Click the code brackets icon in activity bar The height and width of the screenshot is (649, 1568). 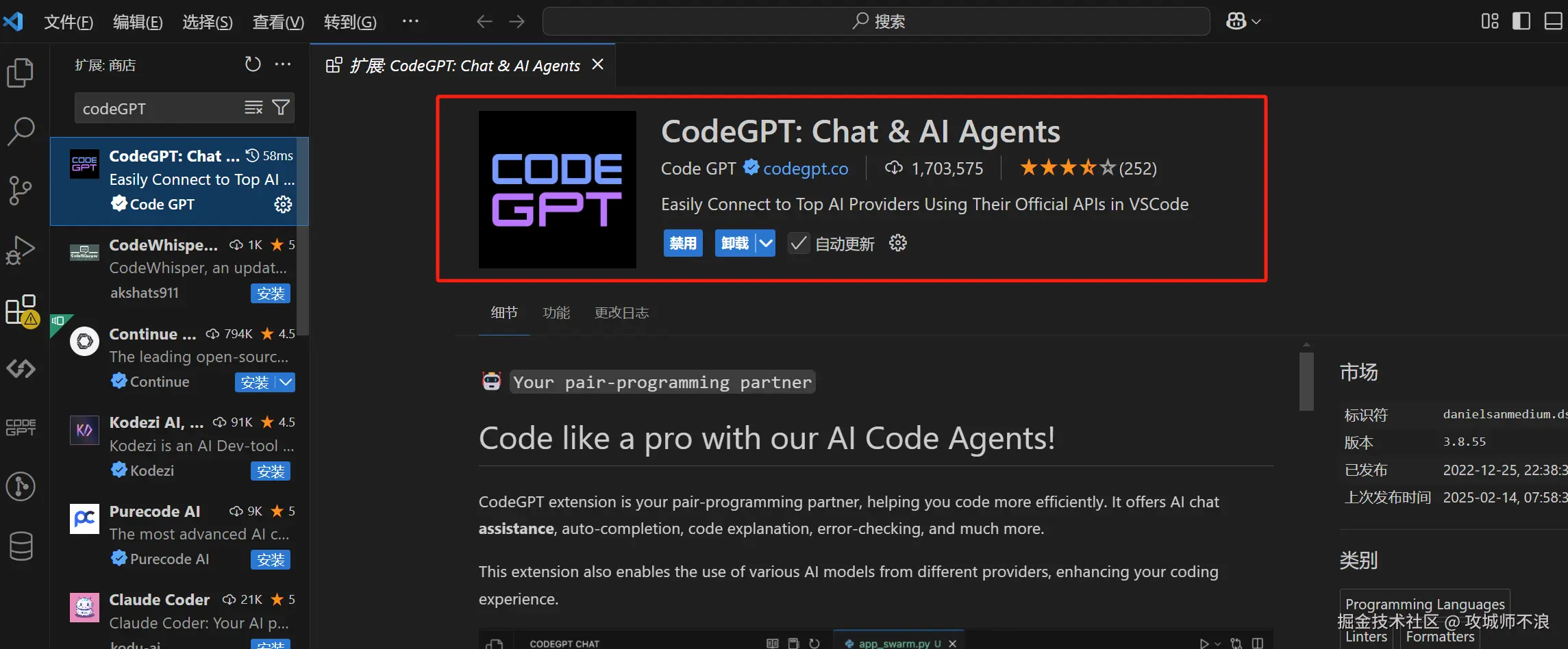(21, 369)
